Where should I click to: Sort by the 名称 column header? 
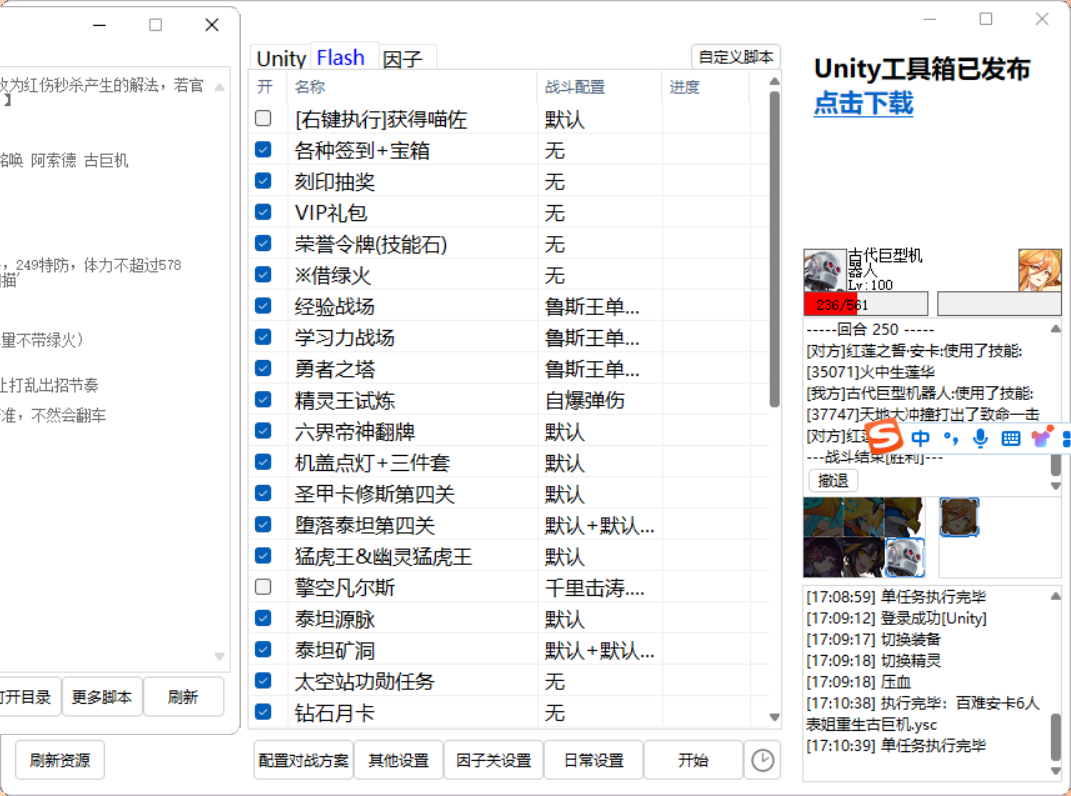413,87
